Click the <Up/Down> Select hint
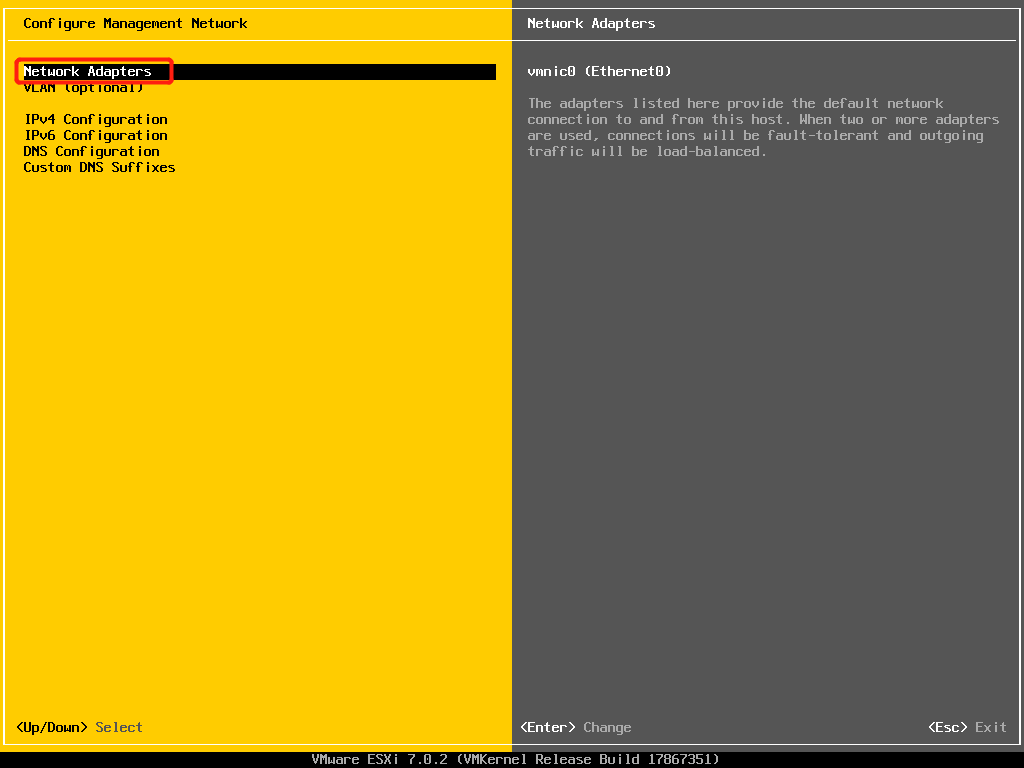Image resolution: width=1024 pixels, height=768 pixels. (79, 727)
